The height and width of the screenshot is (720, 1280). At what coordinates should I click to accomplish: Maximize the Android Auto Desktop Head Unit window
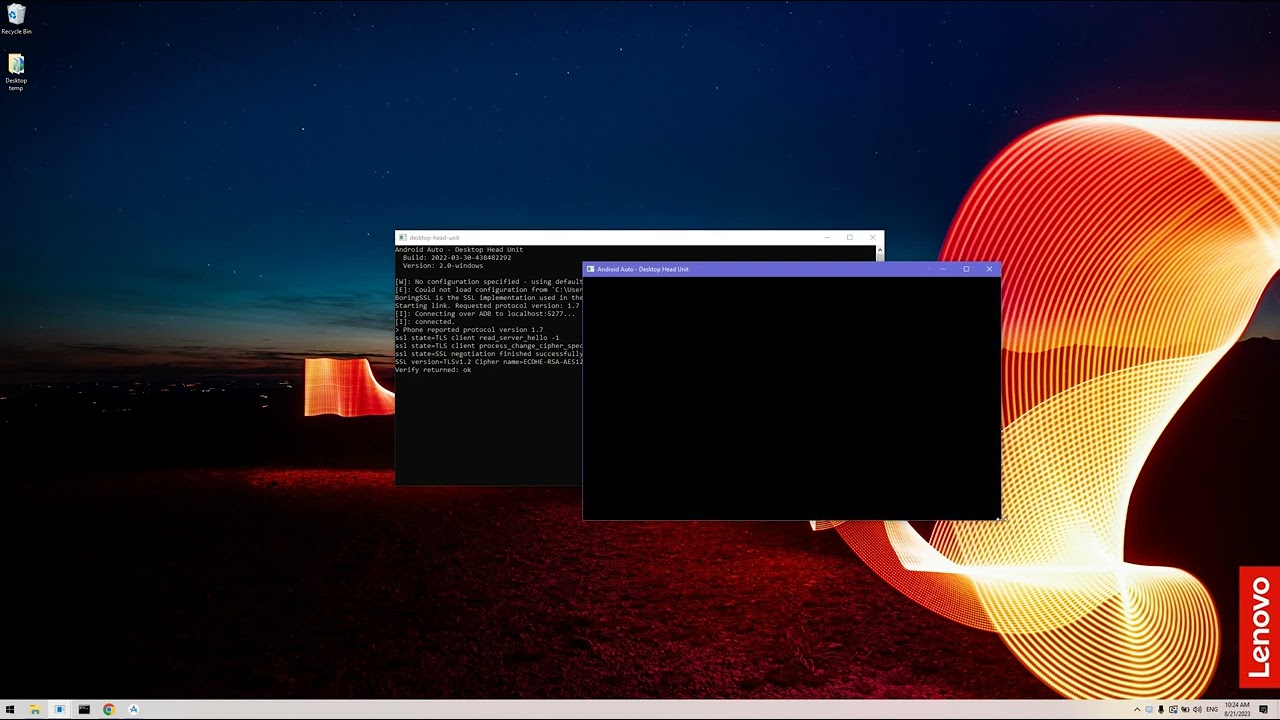point(966,269)
